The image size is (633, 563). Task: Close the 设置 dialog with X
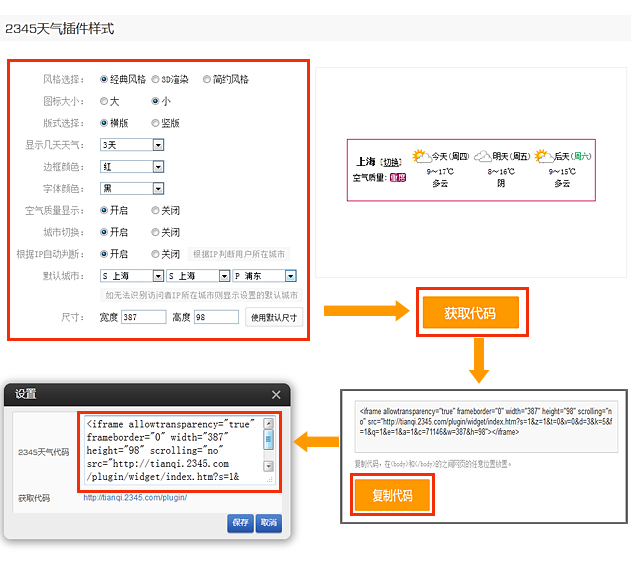coord(276,395)
